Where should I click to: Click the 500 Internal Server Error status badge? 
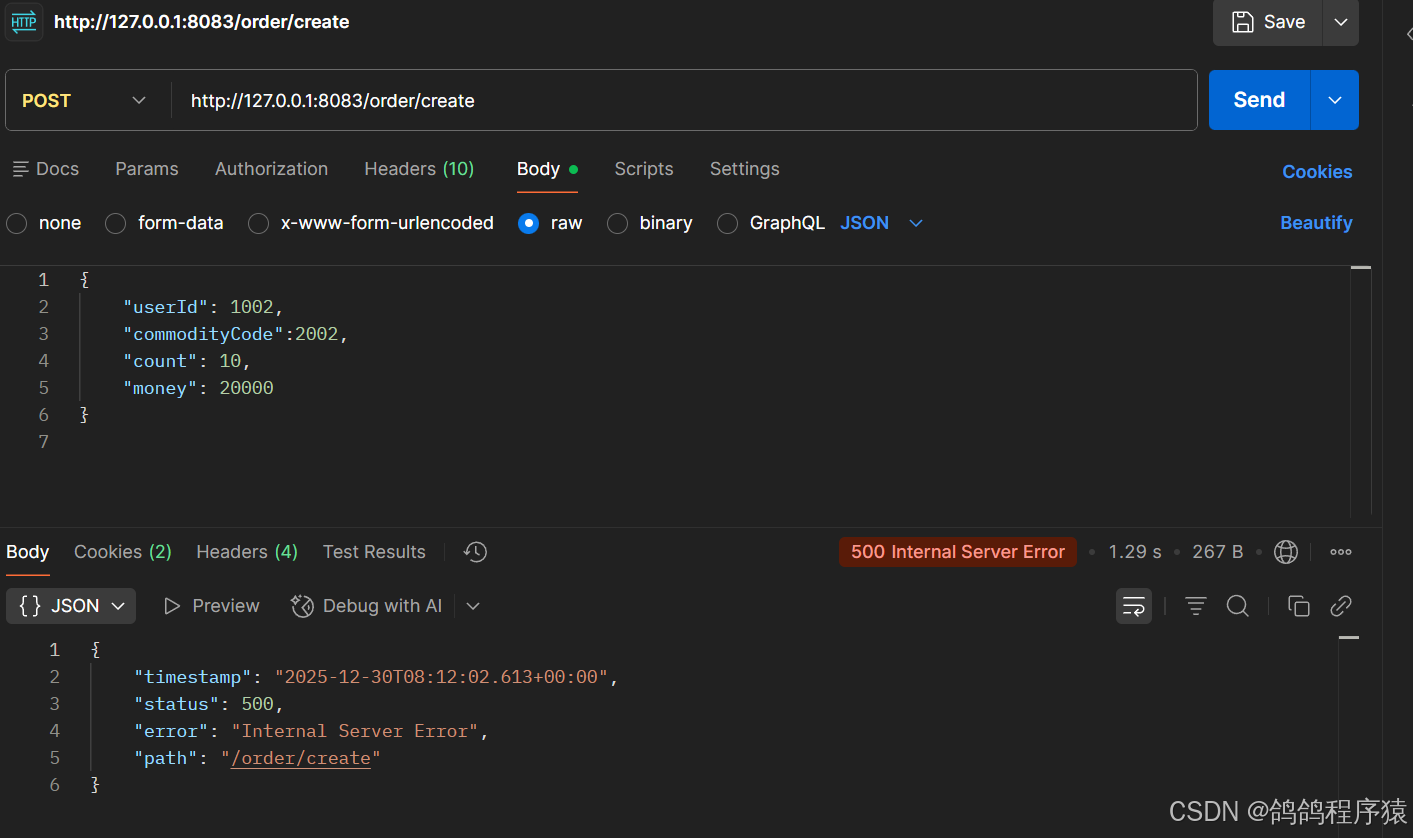point(958,552)
